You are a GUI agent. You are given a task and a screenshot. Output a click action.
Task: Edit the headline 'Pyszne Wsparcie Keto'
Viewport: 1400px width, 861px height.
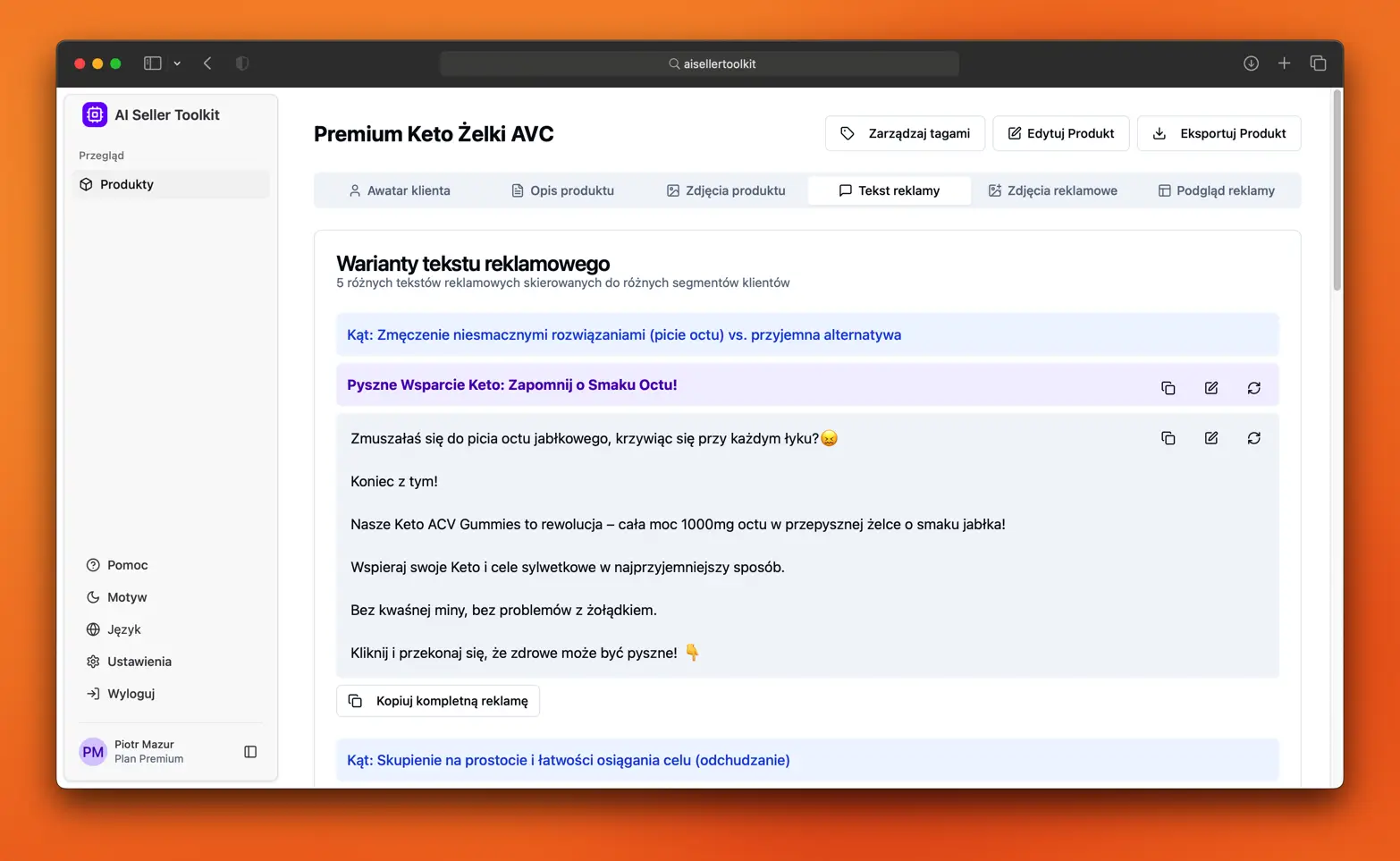tap(1210, 388)
